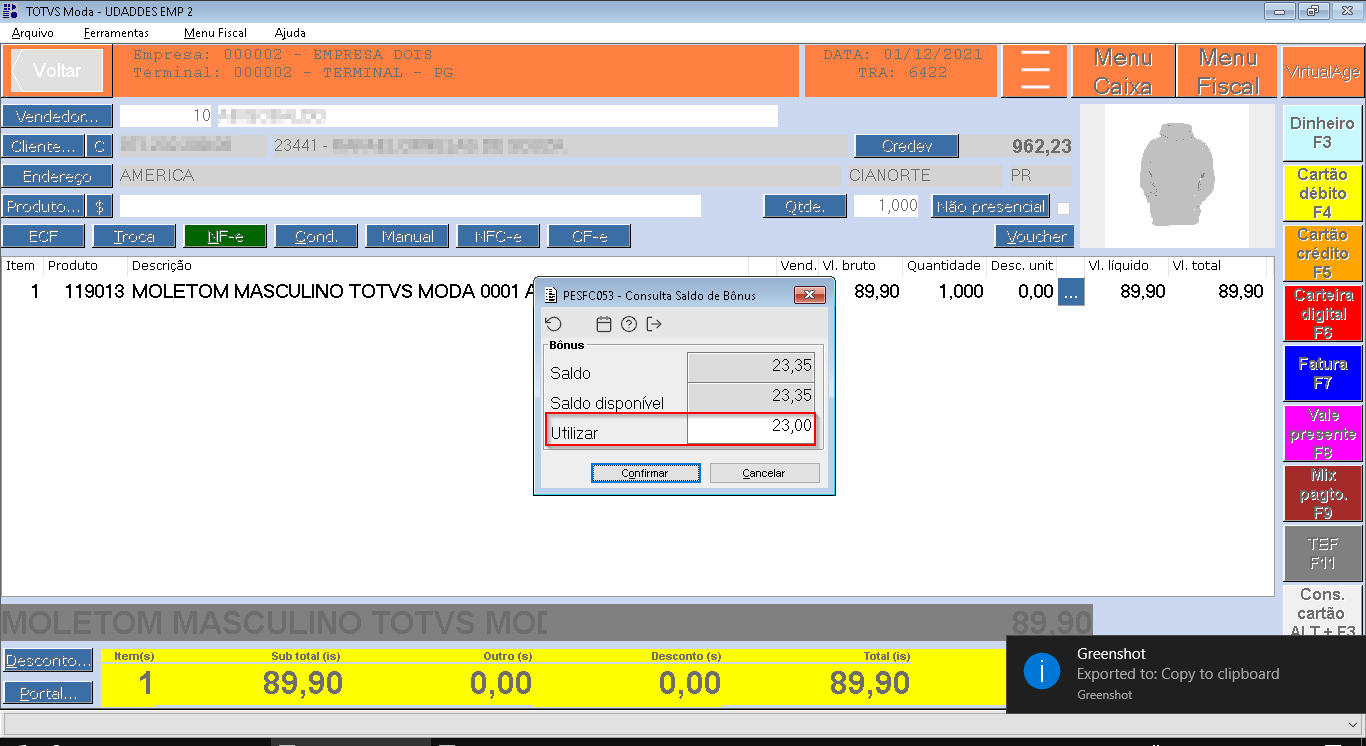The width and height of the screenshot is (1366, 746).
Task: Click the help question mark icon
Action: click(x=629, y=324)
